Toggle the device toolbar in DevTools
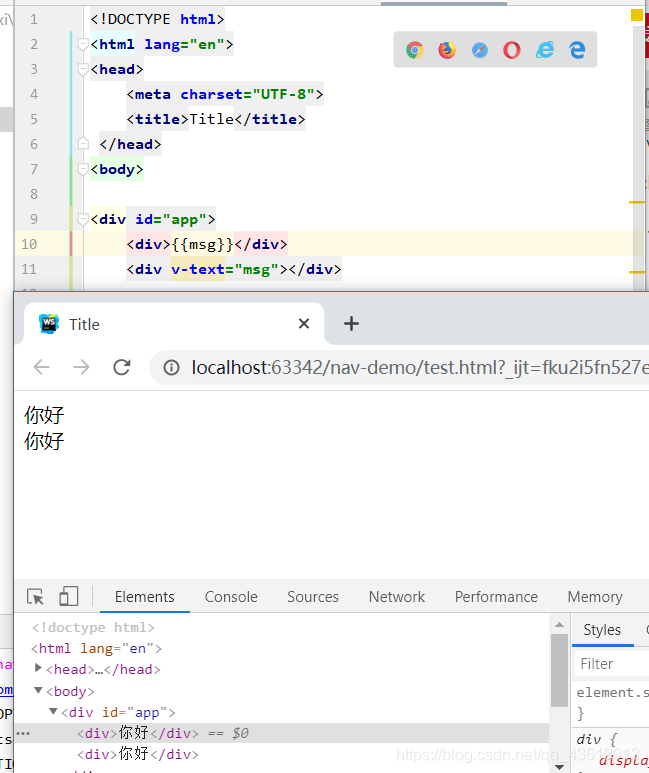This screenshot has height=773, width=649. (x=69, y=597)
